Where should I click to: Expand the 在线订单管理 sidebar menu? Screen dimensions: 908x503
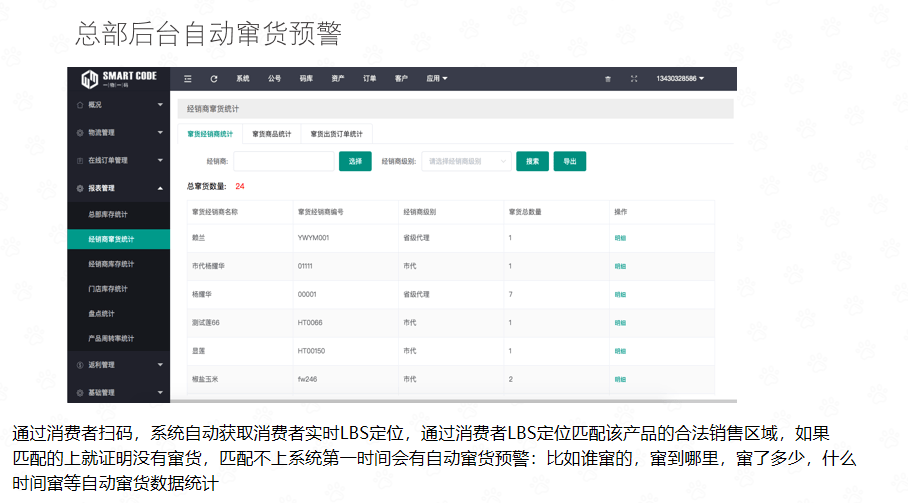tap(159, 160)
